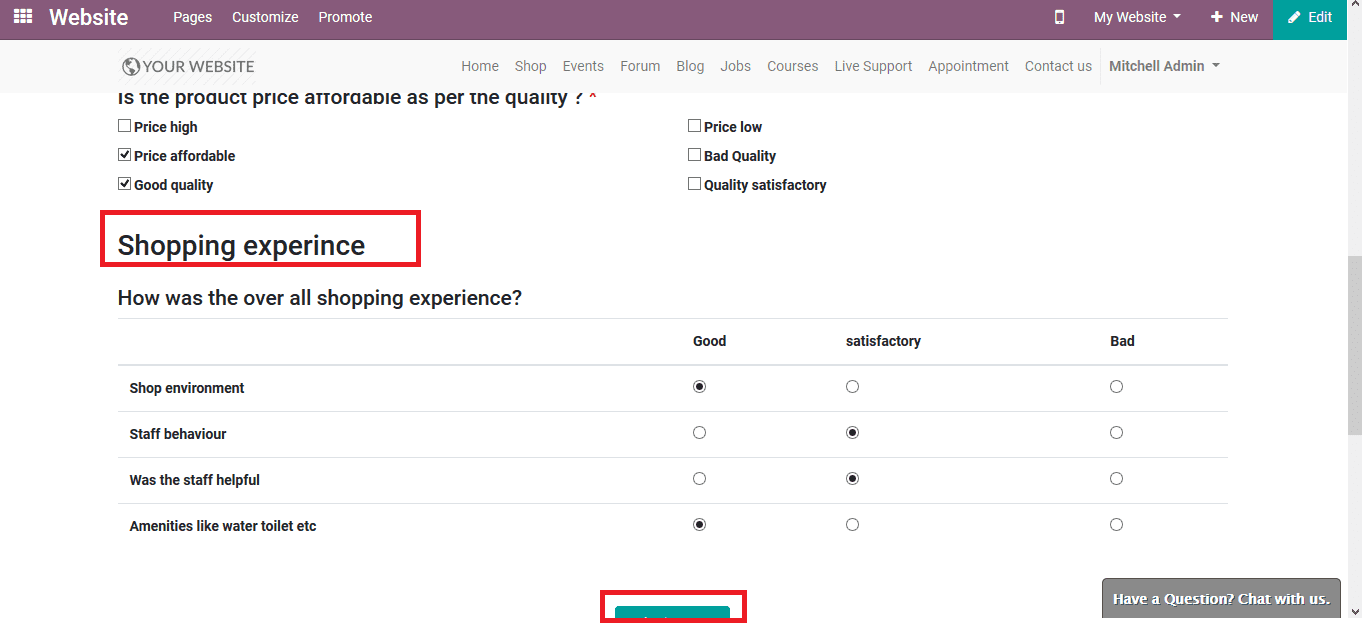
Task: Select satisfactory for Amenities like water toilet
Action: [x=852, y=525]
